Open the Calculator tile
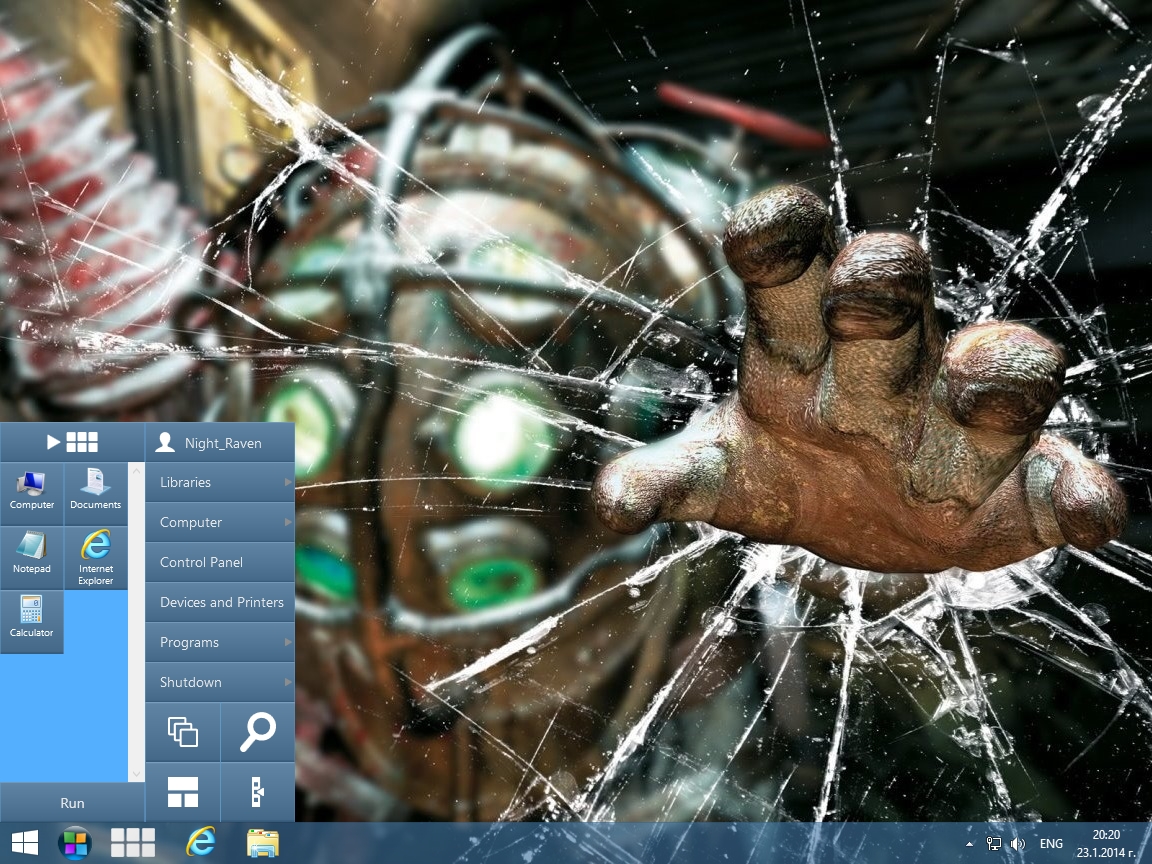 pos(32,621)
